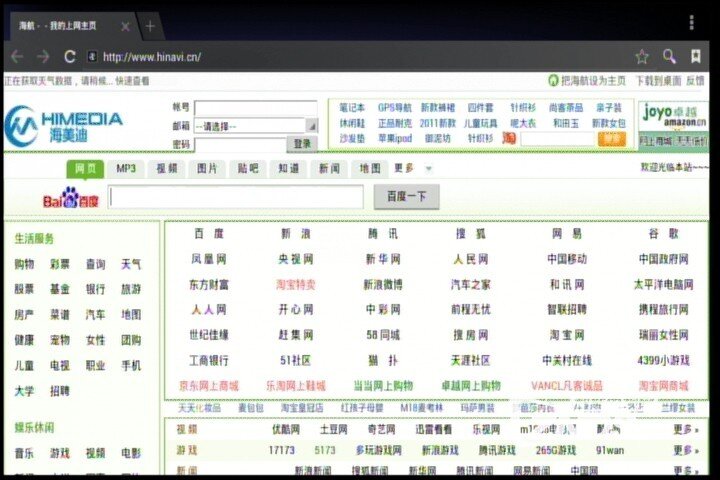Go forward using the browser forward arrow
The height and width of the screenshot is (480, 720).
44,56
